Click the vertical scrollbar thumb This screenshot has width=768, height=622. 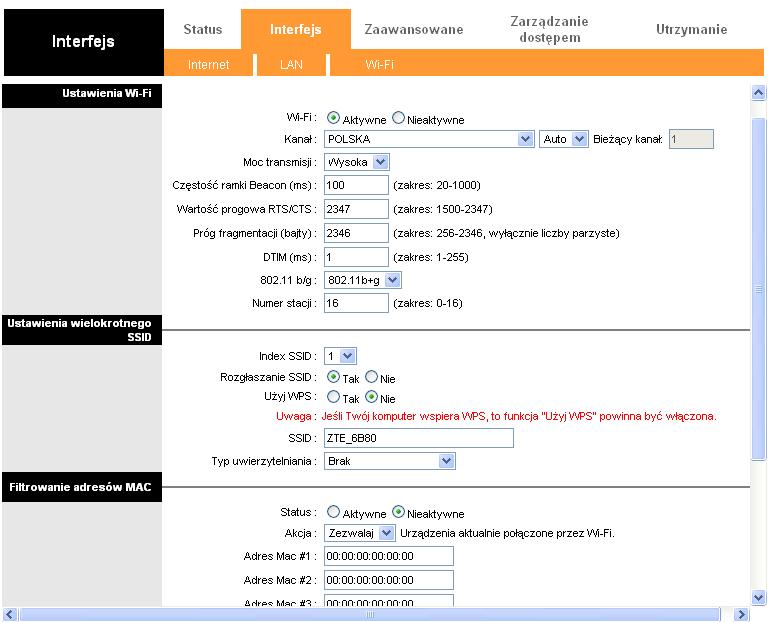[758, 289]
